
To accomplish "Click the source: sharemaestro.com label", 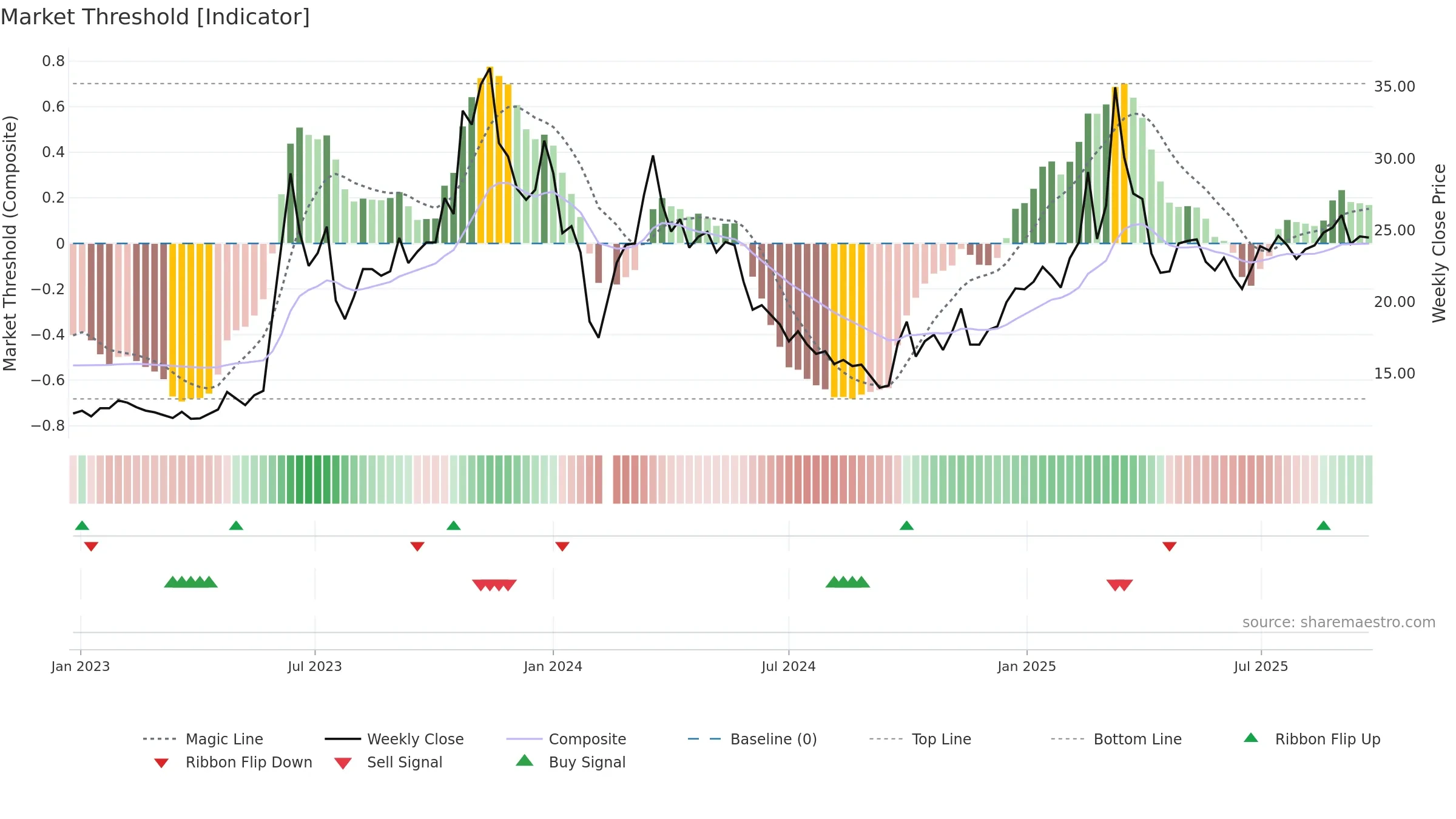I will coord(1339,622).
